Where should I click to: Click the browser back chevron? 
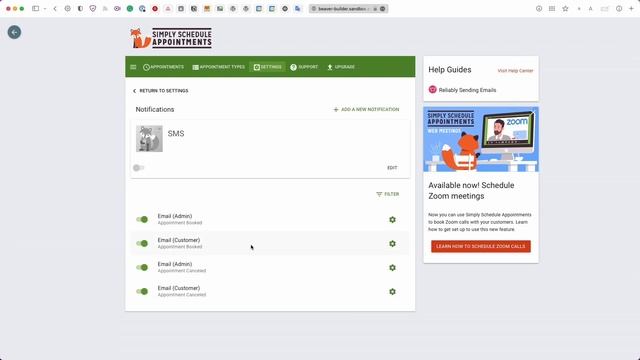[55, 9]
